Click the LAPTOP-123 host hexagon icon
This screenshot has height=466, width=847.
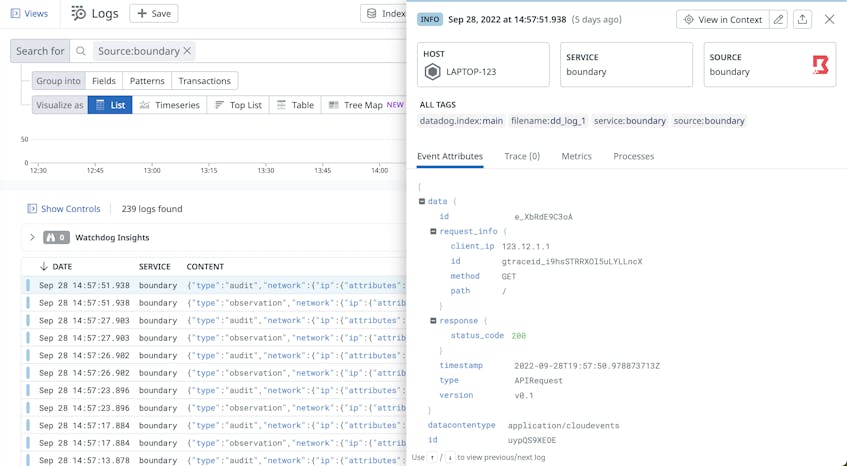(433, 72)
